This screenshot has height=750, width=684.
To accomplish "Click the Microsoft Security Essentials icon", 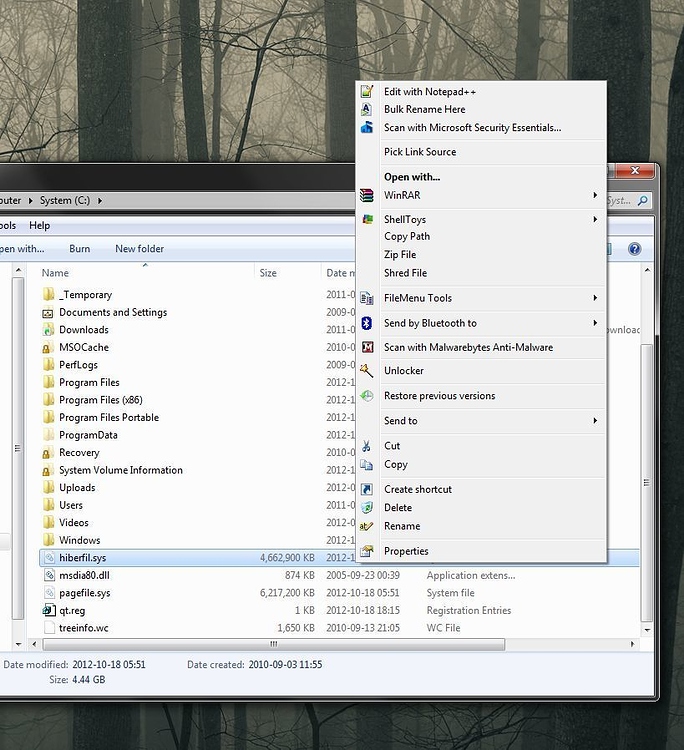I will [367, 127].
